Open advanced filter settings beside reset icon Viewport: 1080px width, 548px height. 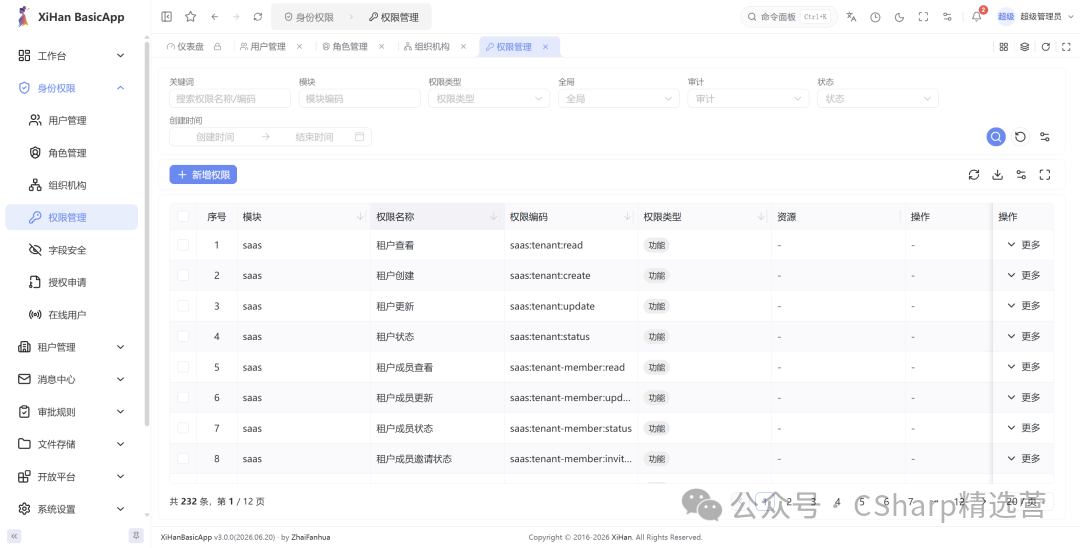[x=1045, y=137]
